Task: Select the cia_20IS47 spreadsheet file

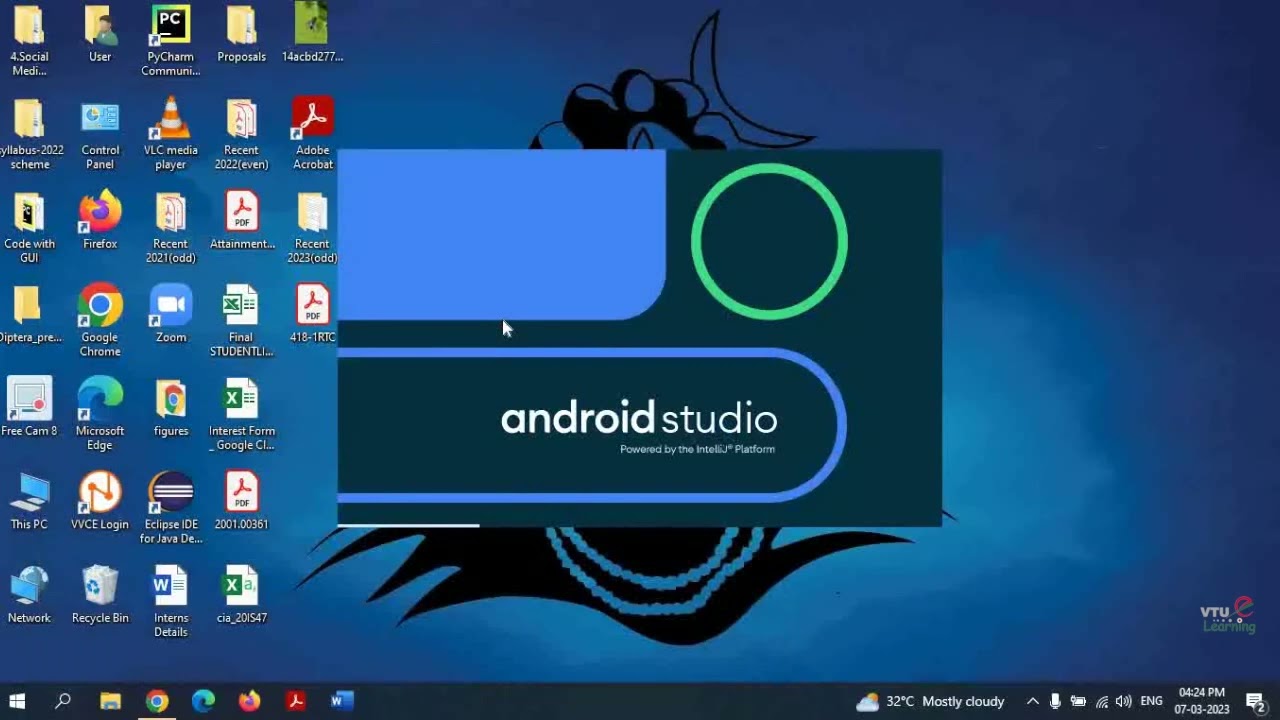Action: (242, 595)
